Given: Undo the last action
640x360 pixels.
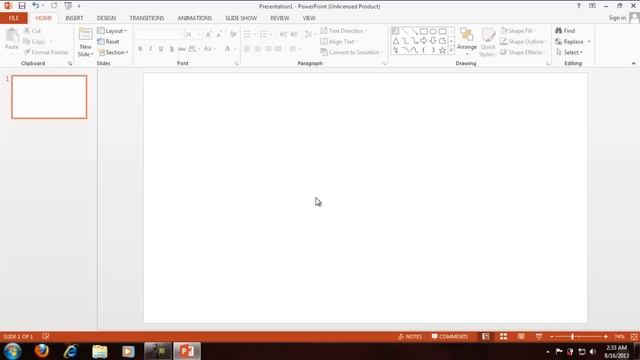Looking at the screenshot, I should pyautogui.click(x=36, y=6).
